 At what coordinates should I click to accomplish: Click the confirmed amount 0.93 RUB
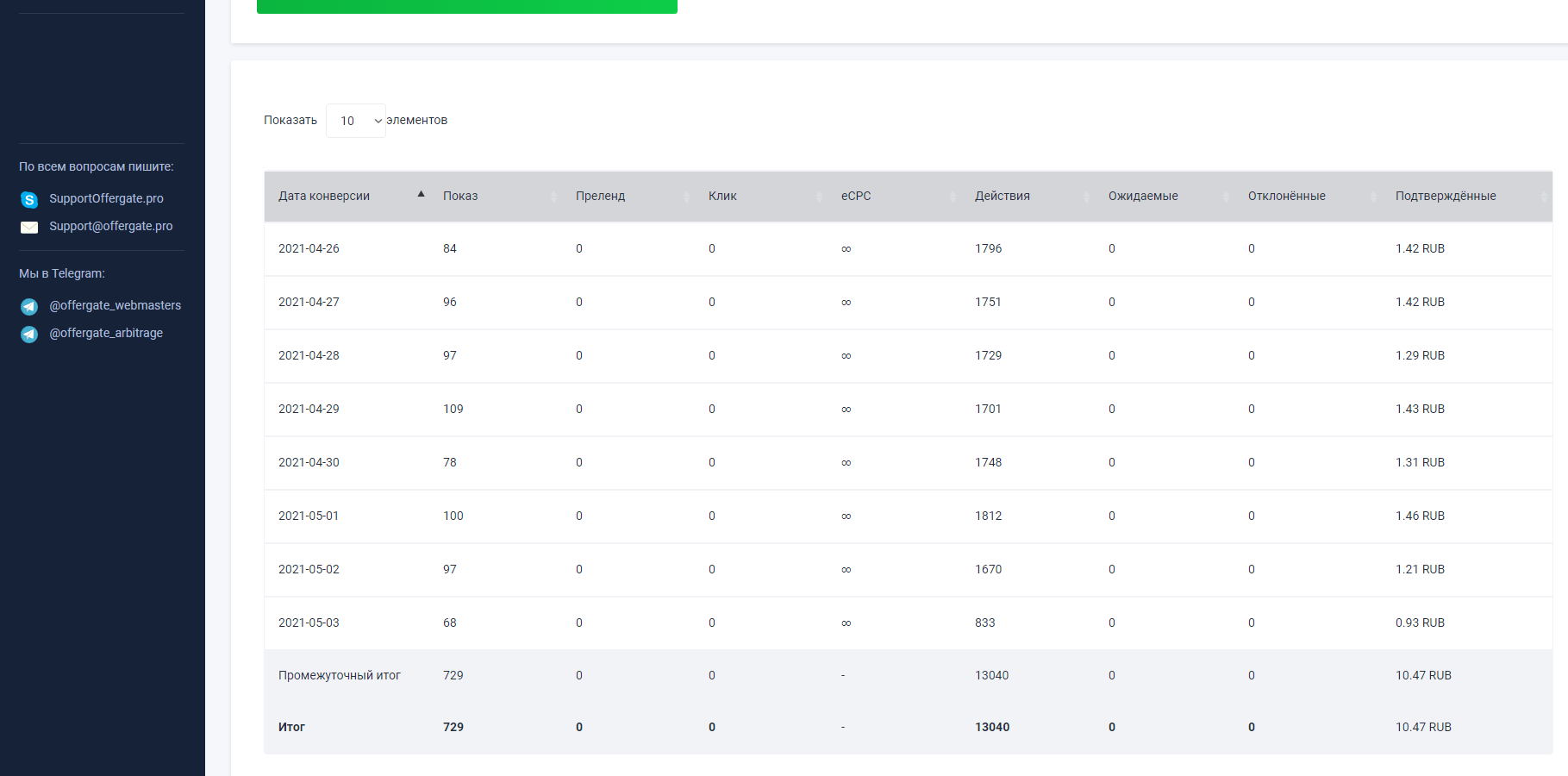1421,623
